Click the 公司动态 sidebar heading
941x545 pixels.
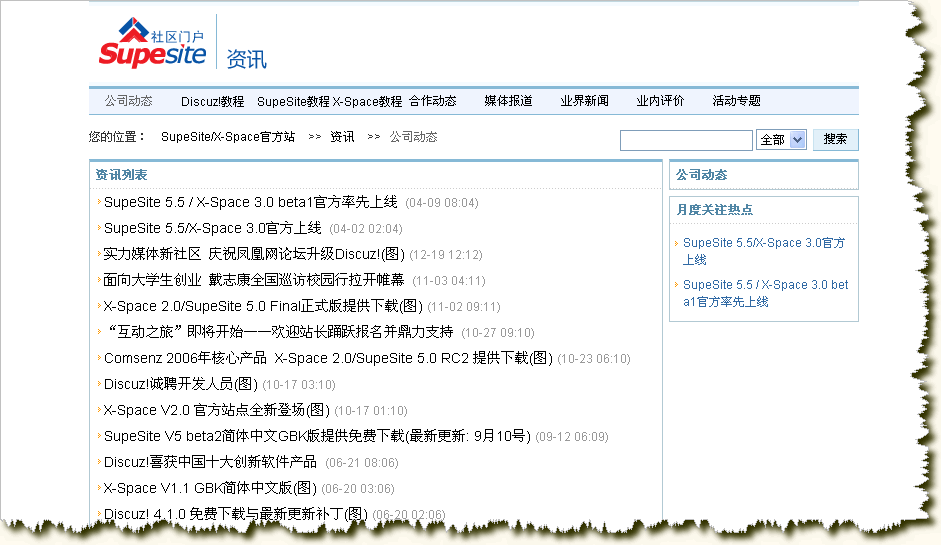coord(702,175)
